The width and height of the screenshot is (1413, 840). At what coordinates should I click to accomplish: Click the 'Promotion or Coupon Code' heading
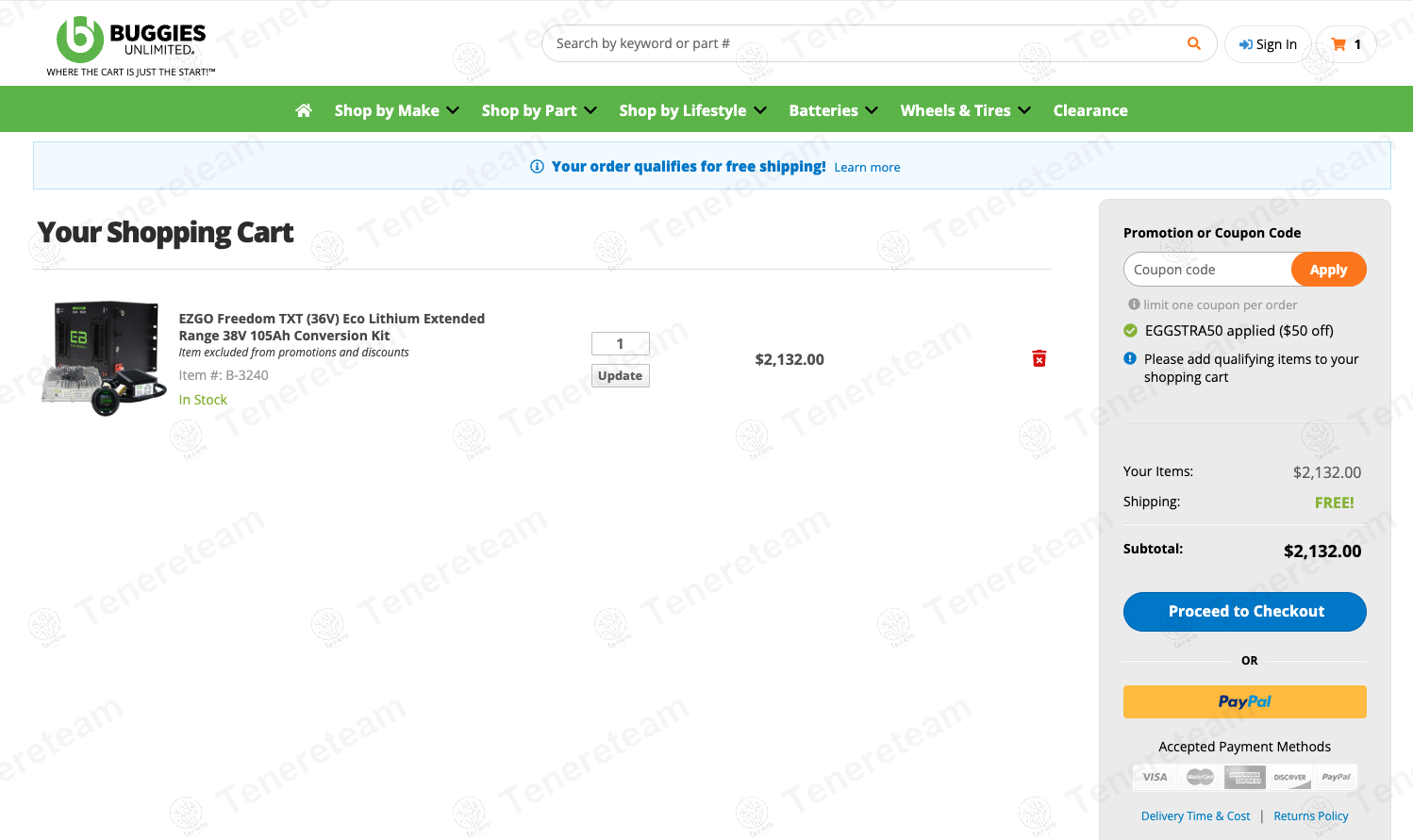click(1212, 233)
